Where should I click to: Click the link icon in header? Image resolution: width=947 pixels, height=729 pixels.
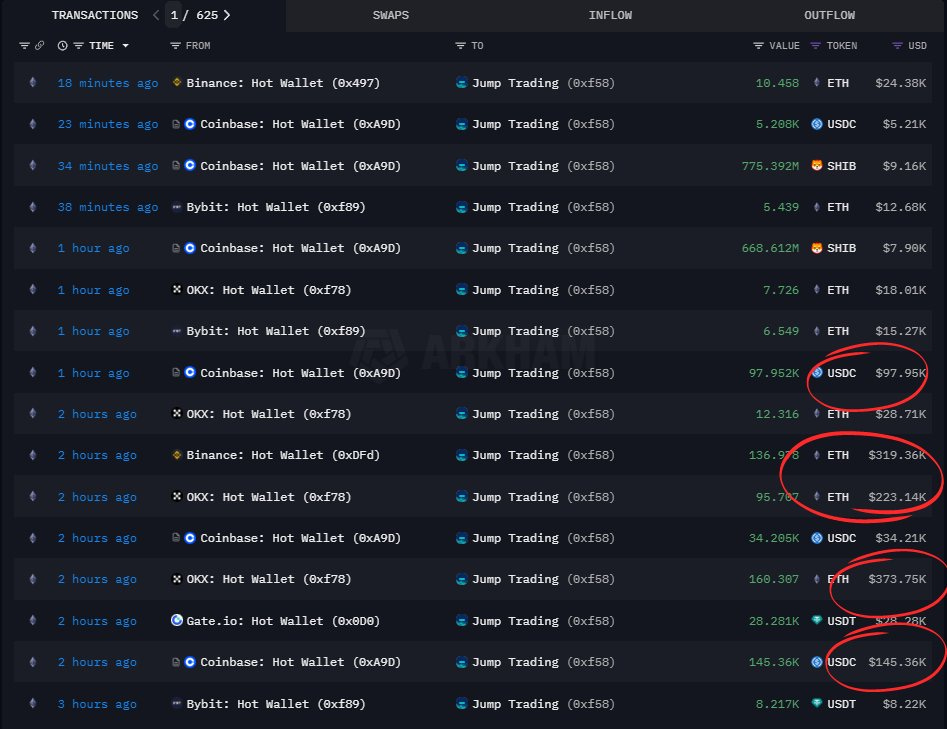point(39,46)
